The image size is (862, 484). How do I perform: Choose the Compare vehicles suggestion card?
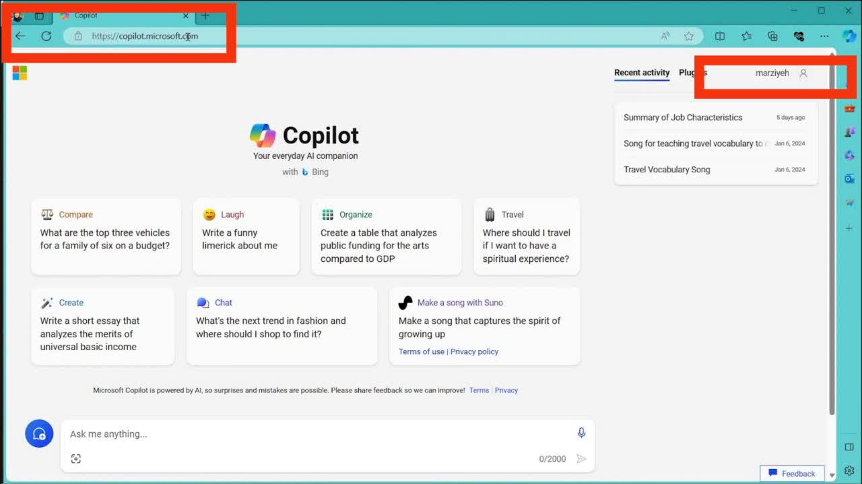[106, 236]
